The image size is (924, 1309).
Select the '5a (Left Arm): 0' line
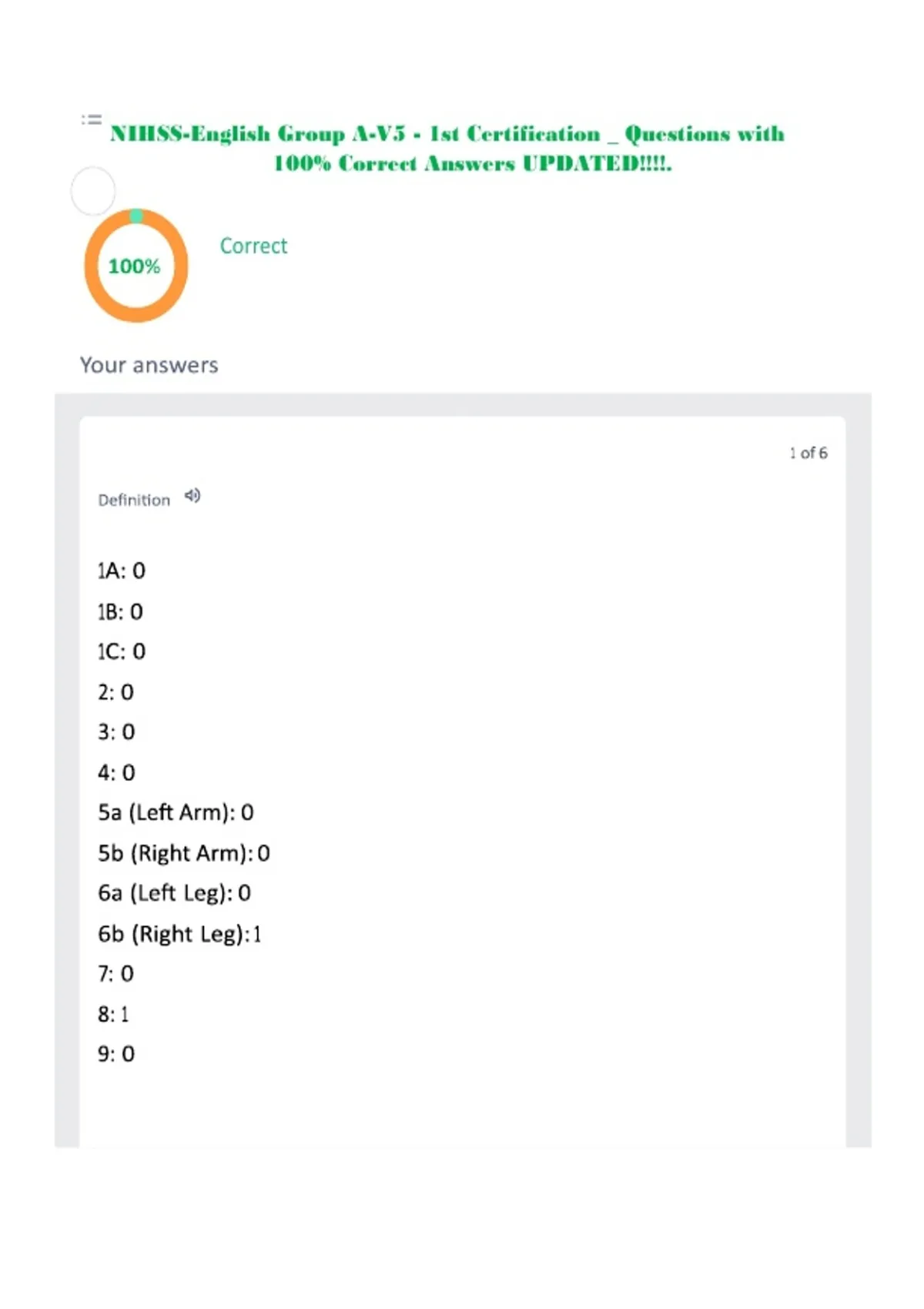click(176, 812)
